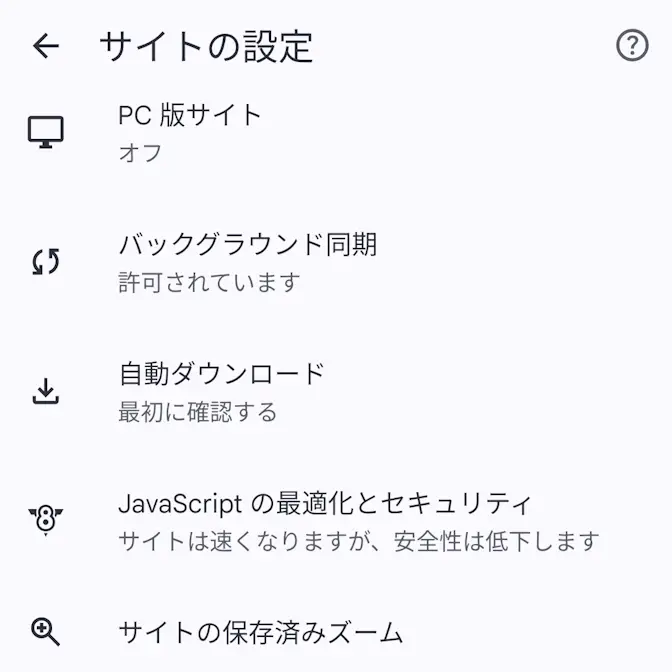Tap the background sync arrows icon
This screenshot has width=672, height=672.
click(46, 262)
